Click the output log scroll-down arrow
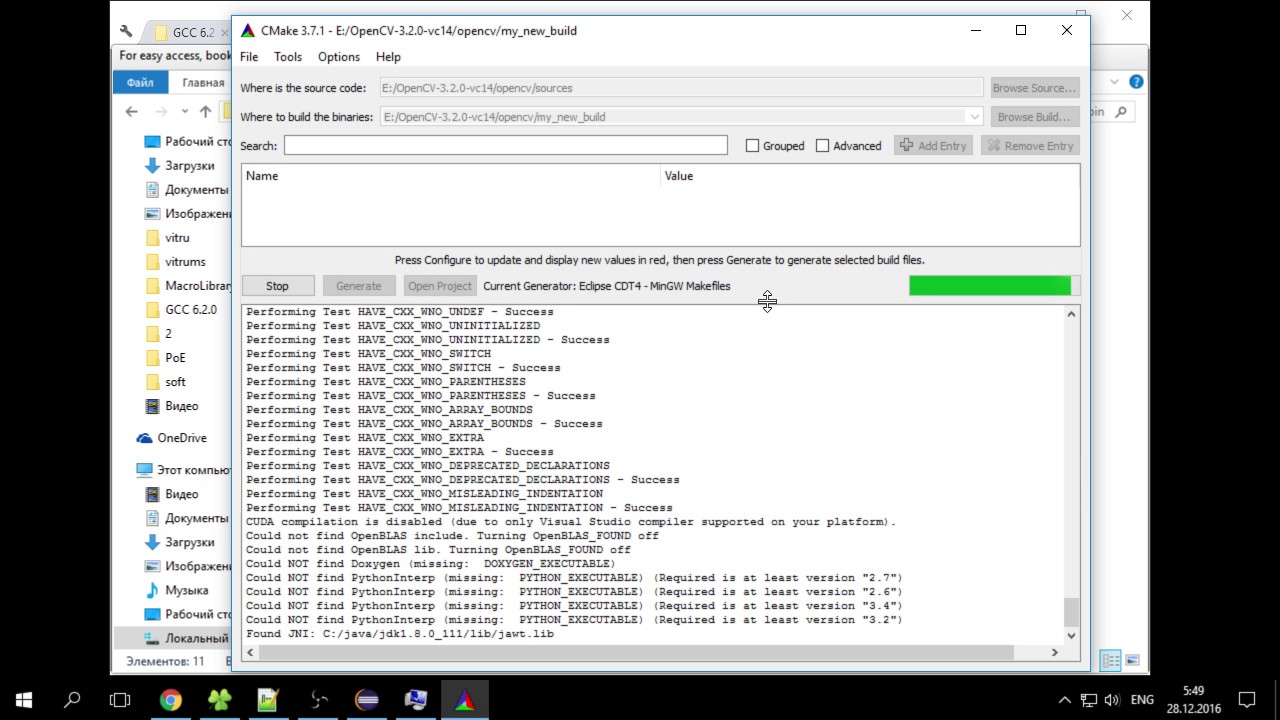This screenshot has height=720, width=1280. [x=1071, y=635]
